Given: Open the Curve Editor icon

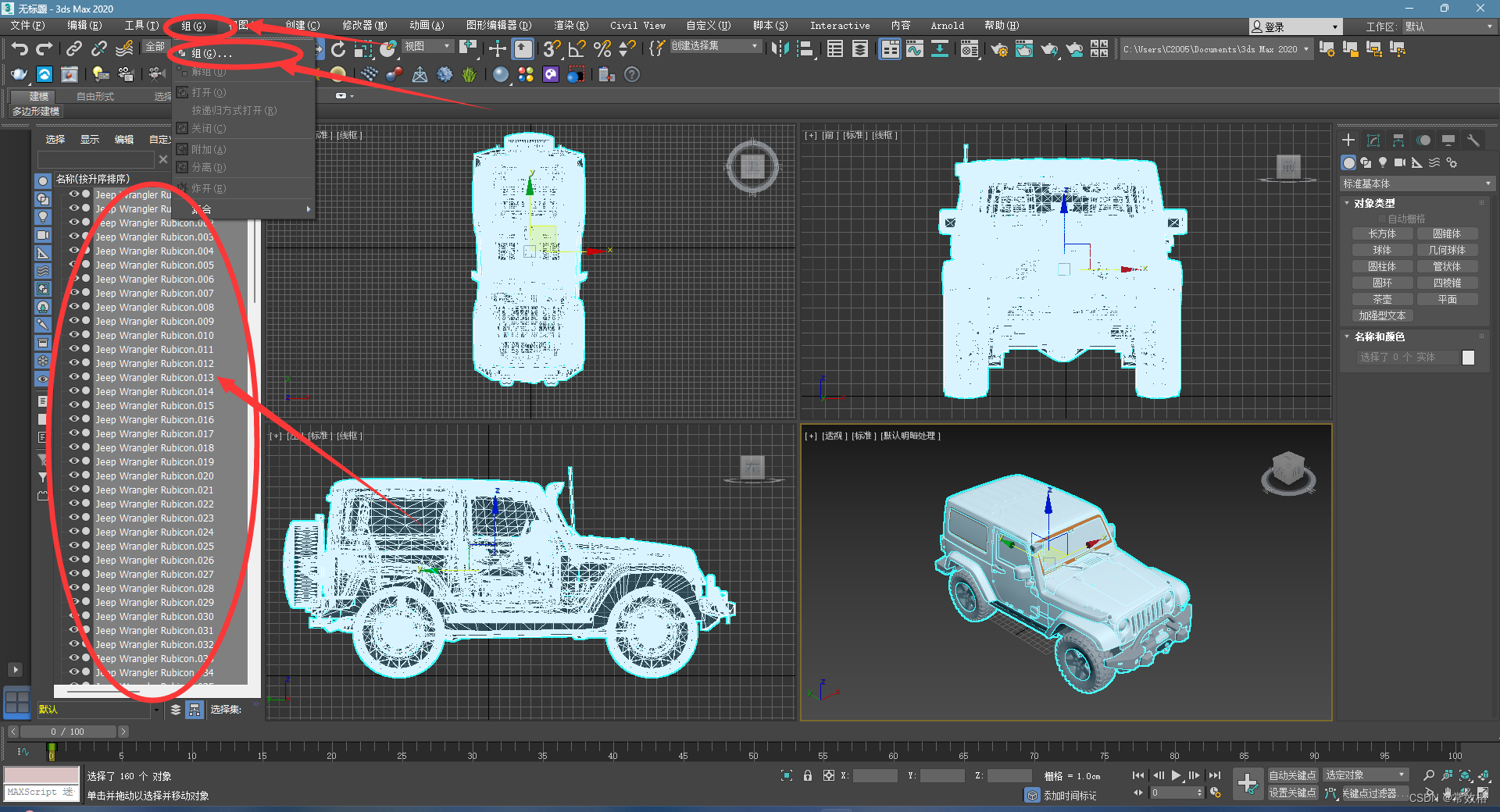Looking at the screenshot, I should [915, 49].
